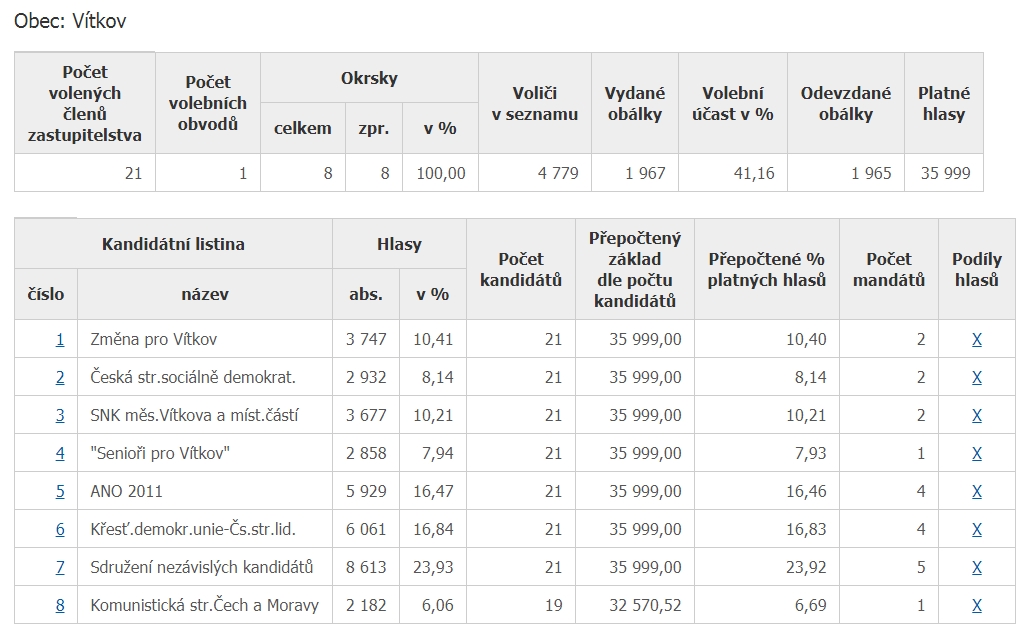Click vote shares X for Sdružení nezávislých kandidátů
The image size is (1031, 642).
click(977, 567)
